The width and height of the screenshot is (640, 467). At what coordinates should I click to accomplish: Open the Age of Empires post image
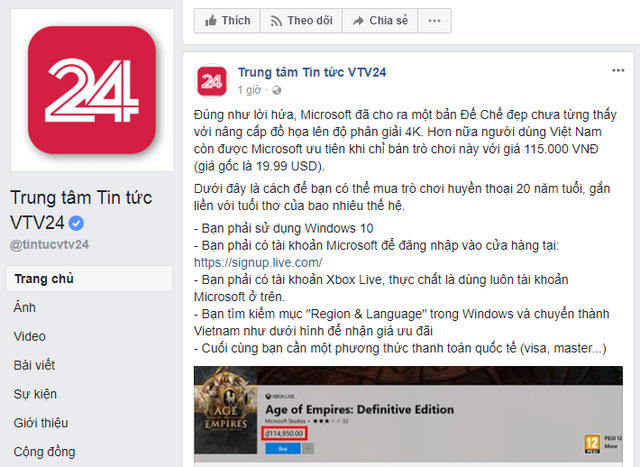click(408, 416)
